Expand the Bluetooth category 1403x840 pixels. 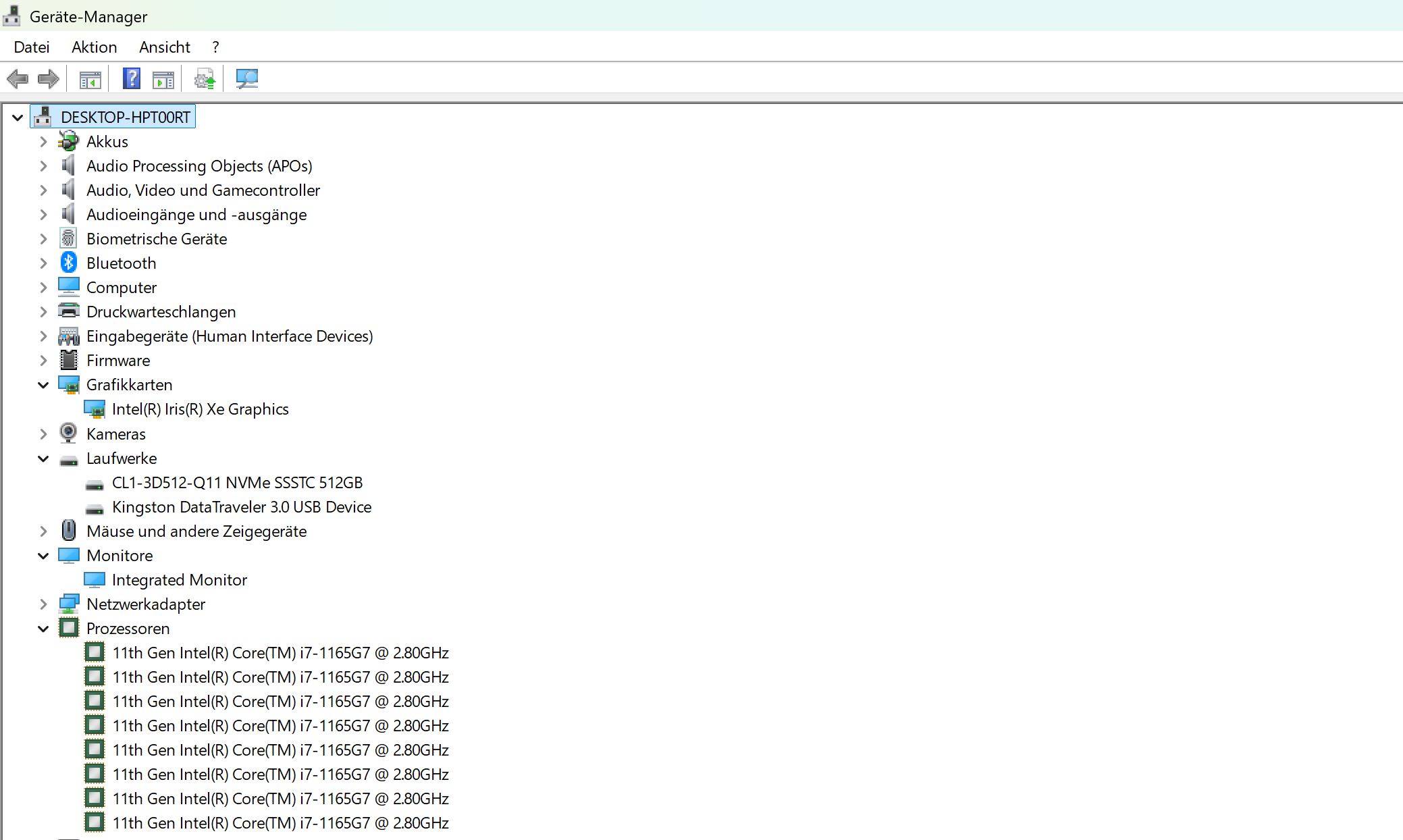coord(43,263)
